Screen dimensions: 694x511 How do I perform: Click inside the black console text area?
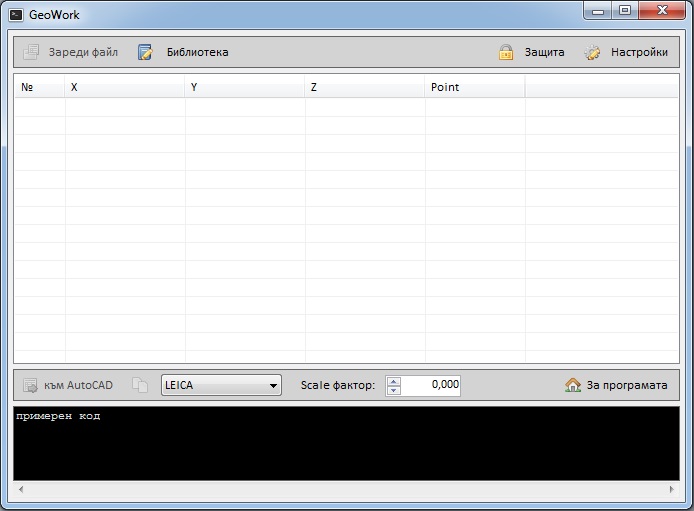346,445
